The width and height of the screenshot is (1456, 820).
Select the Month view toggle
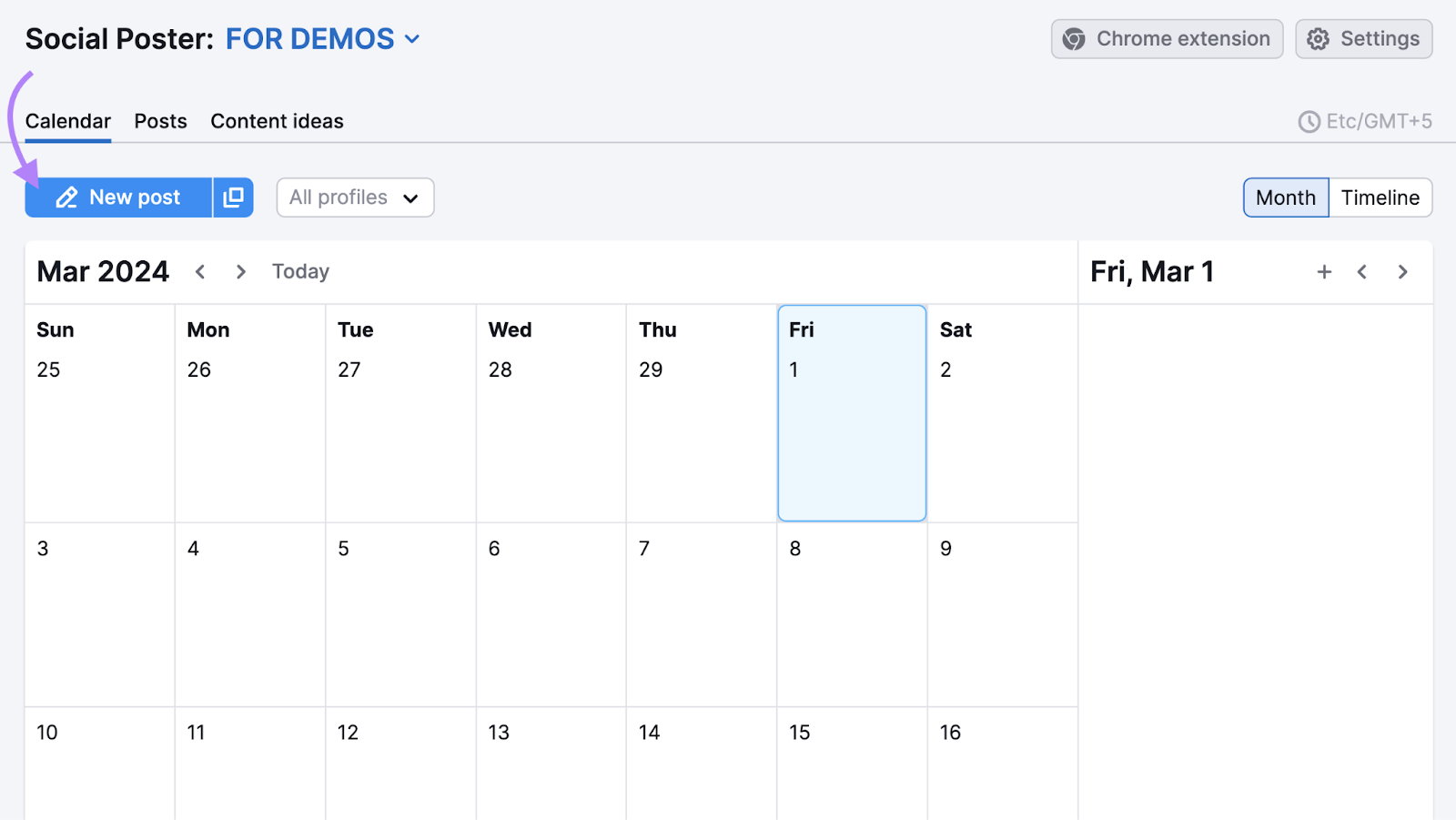tap(1285, 197)
